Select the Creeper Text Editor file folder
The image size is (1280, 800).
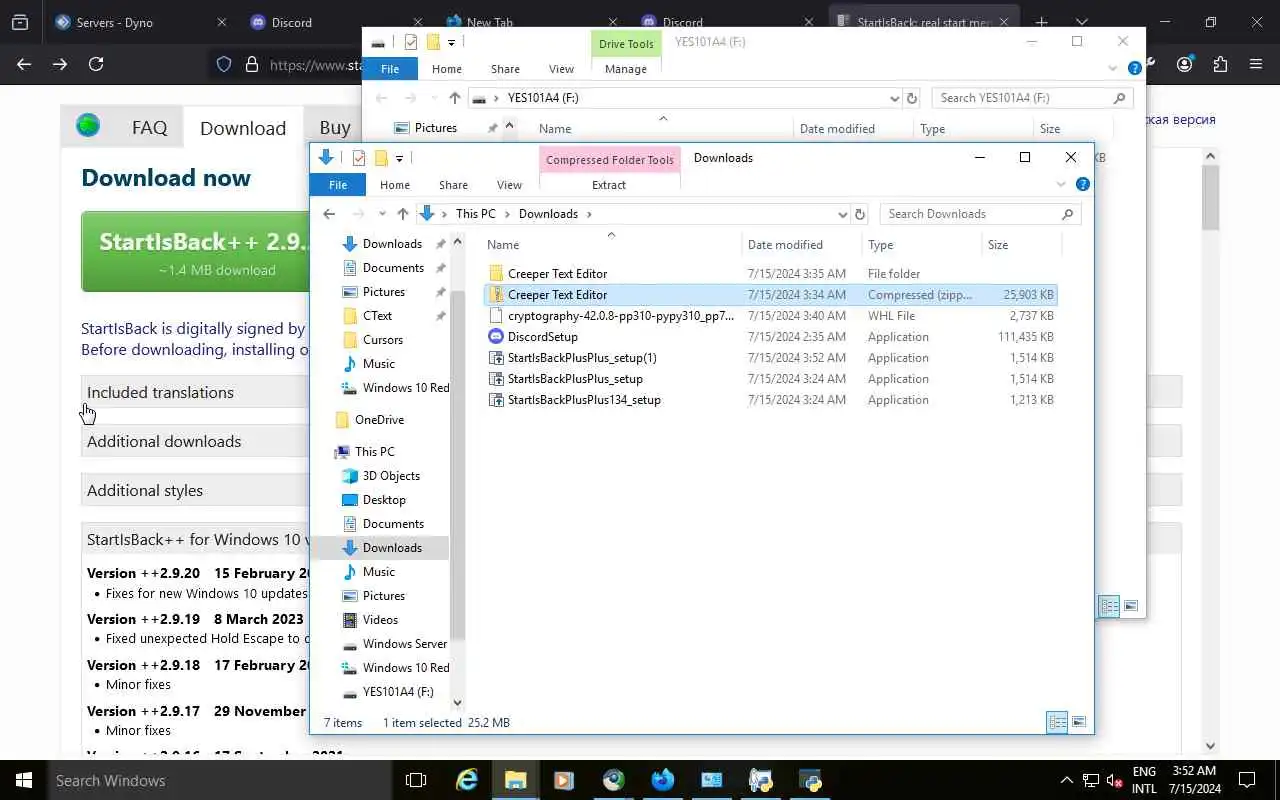pyautogui.click(x=558, y=273)
